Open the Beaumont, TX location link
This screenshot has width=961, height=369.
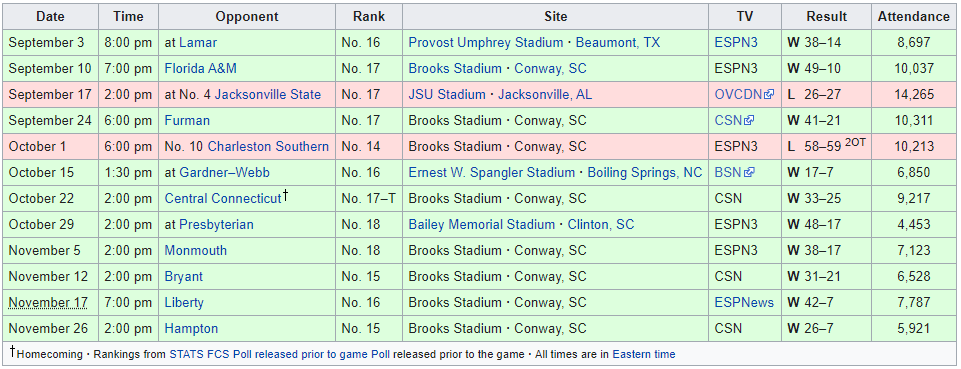(x=618, y=43)
